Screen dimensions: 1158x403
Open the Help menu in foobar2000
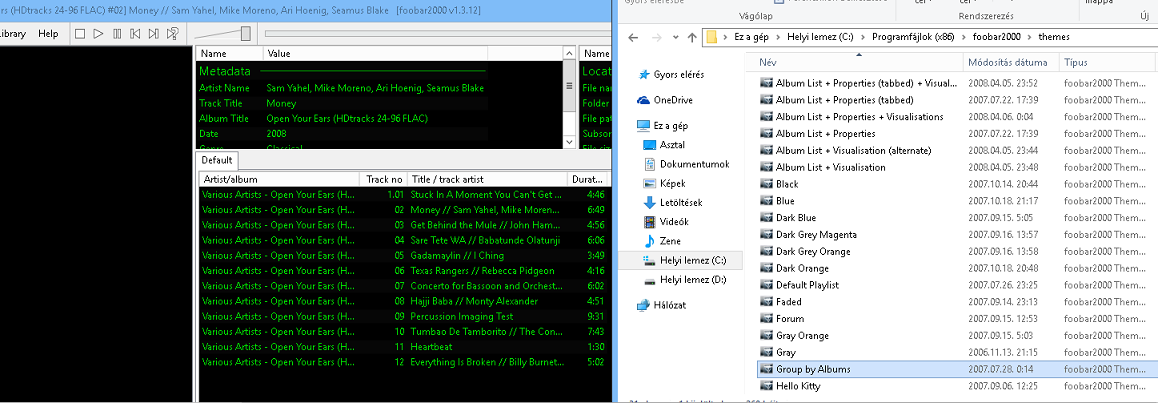tap(49, 34)
